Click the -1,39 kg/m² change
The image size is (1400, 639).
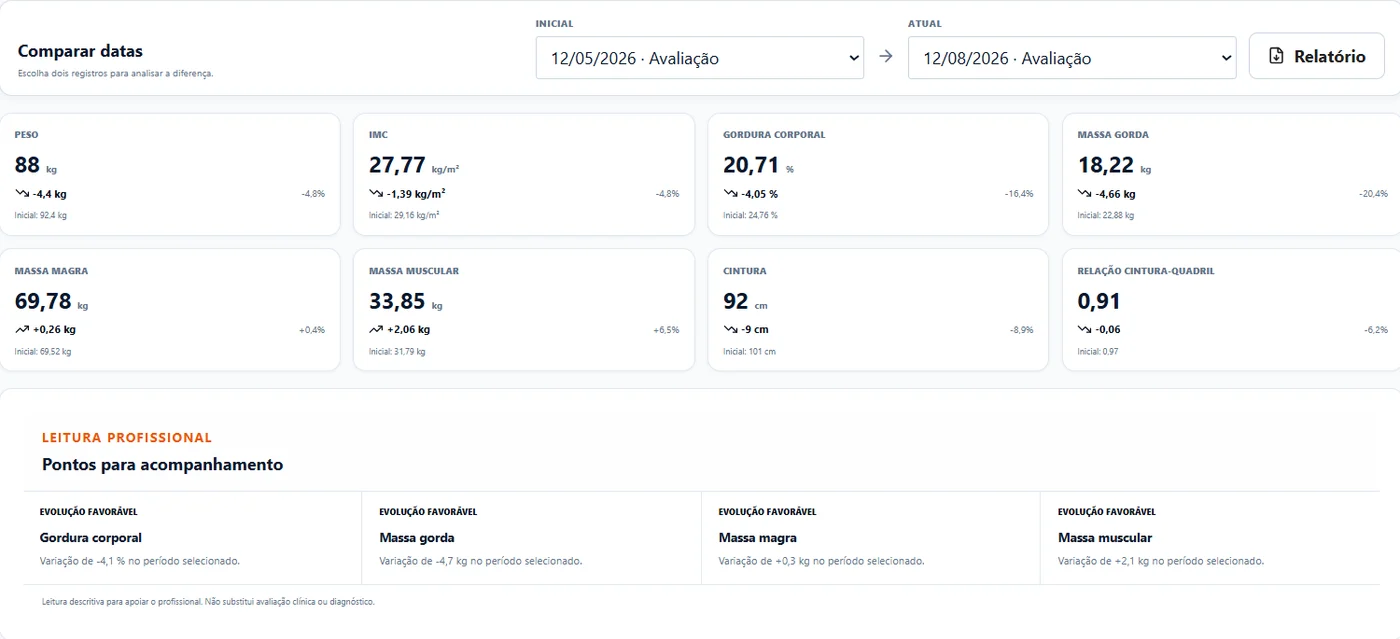tap(416, 194)
